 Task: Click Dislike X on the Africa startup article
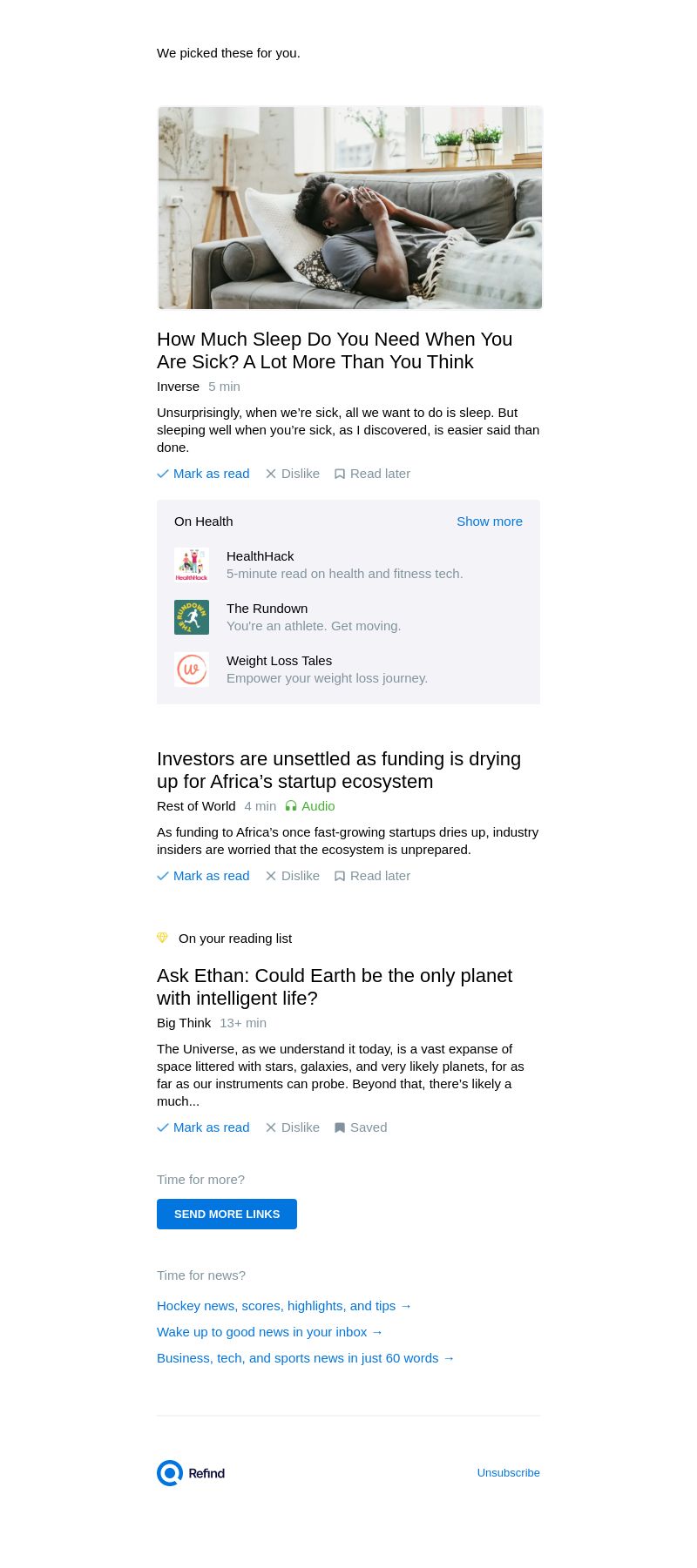pyautogui.click(x=271, y=876)
